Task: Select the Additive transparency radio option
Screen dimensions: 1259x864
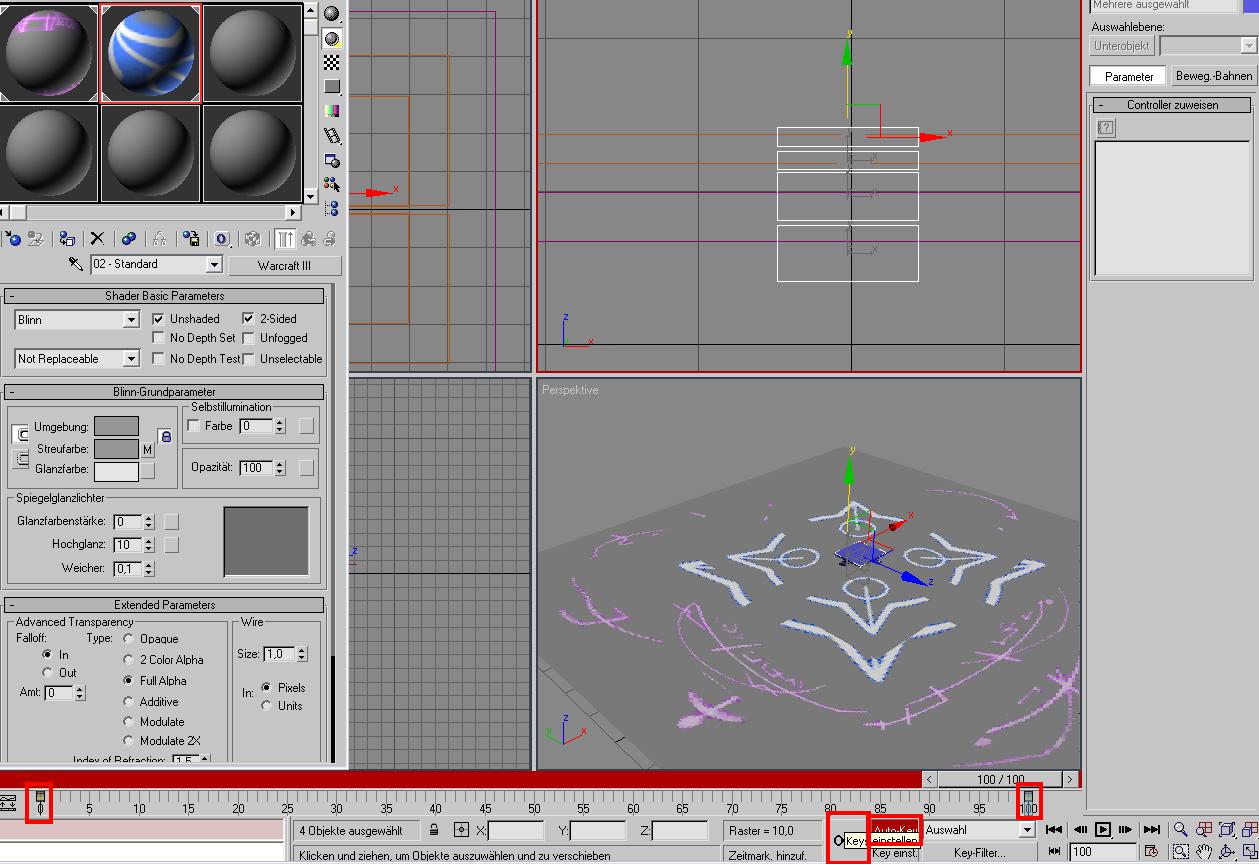Action: 128,702
